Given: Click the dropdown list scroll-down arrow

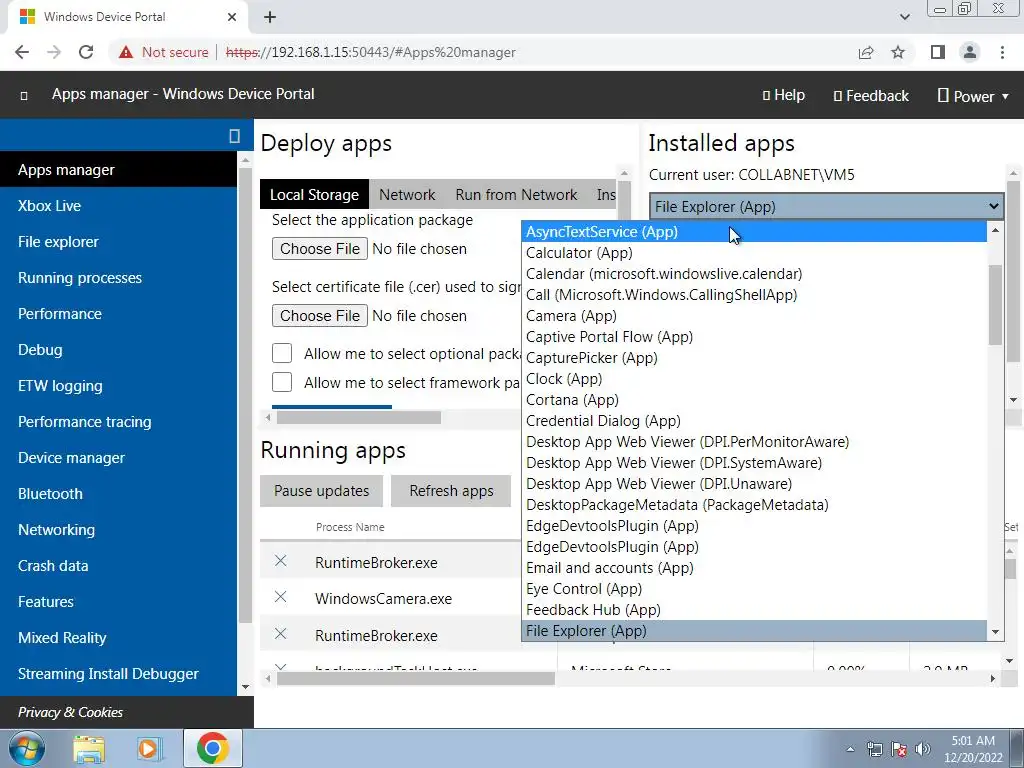Looking at the screenshot, I should coord(995,632).
